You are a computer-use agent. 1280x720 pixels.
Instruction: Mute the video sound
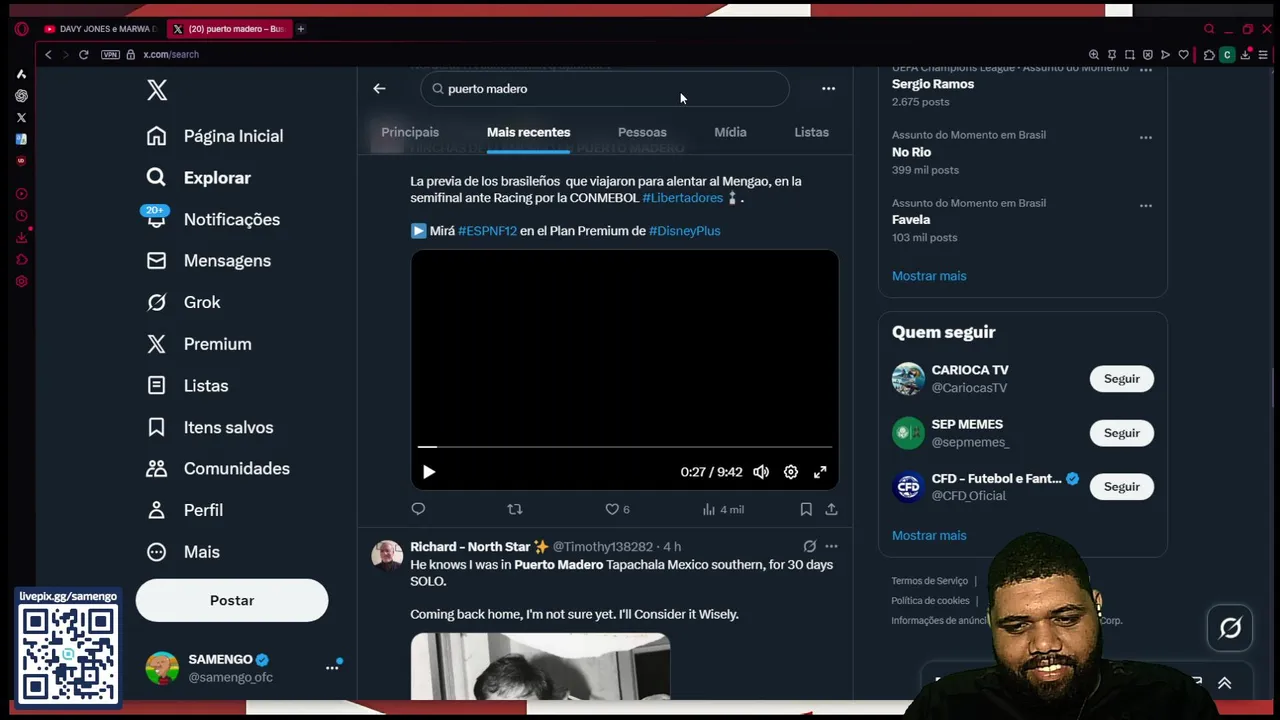tap(761, 472)
